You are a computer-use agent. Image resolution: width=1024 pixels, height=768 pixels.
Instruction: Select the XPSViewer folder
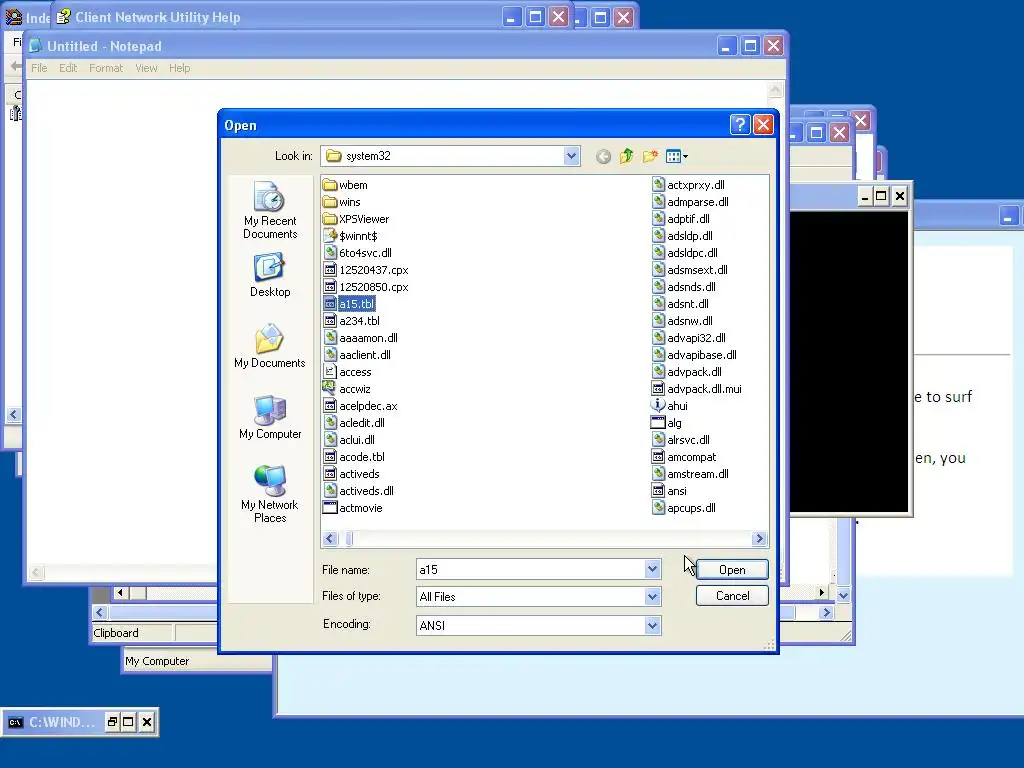coord(356,219)
